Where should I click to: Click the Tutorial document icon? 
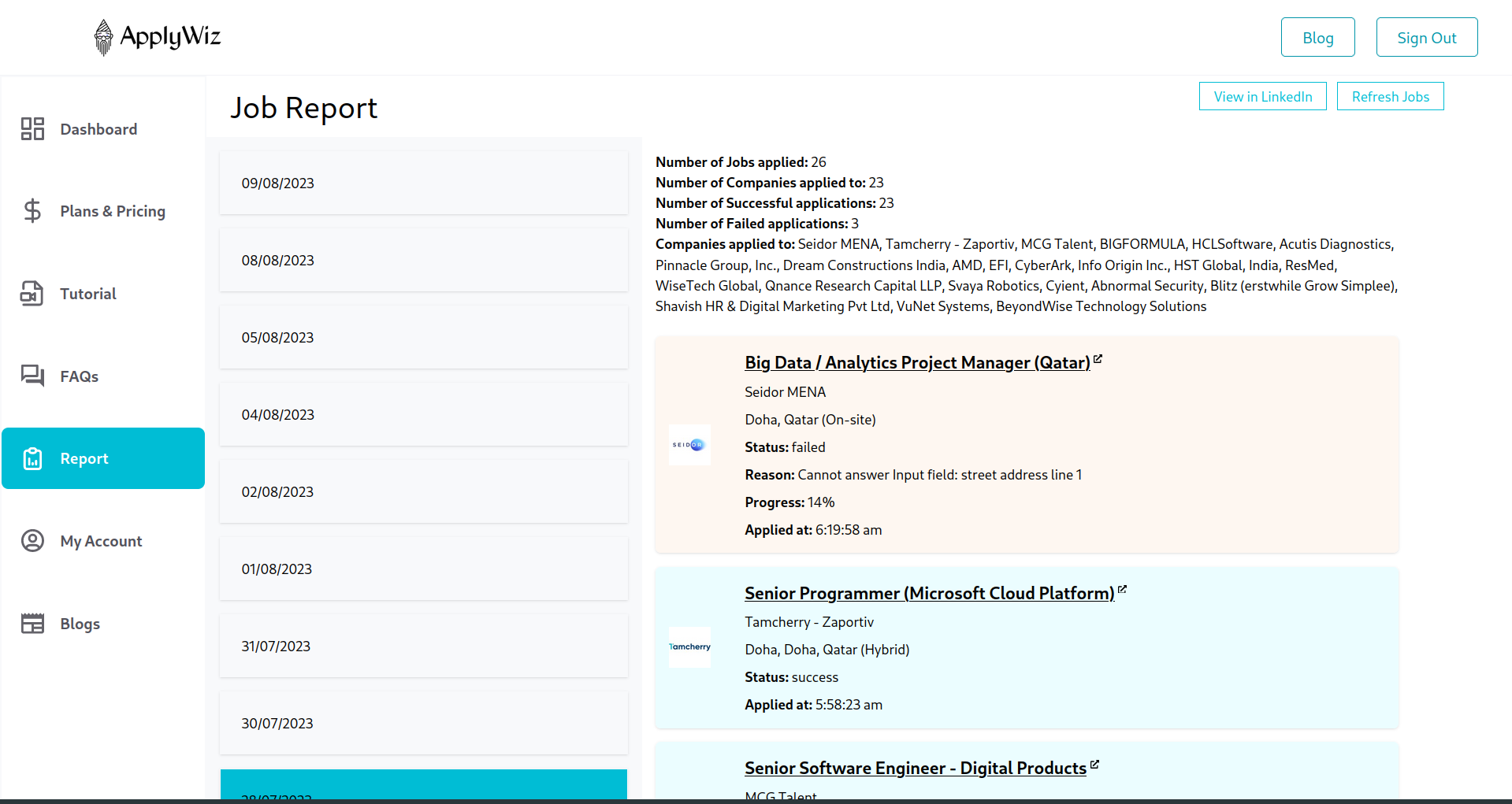click(32, 293)
